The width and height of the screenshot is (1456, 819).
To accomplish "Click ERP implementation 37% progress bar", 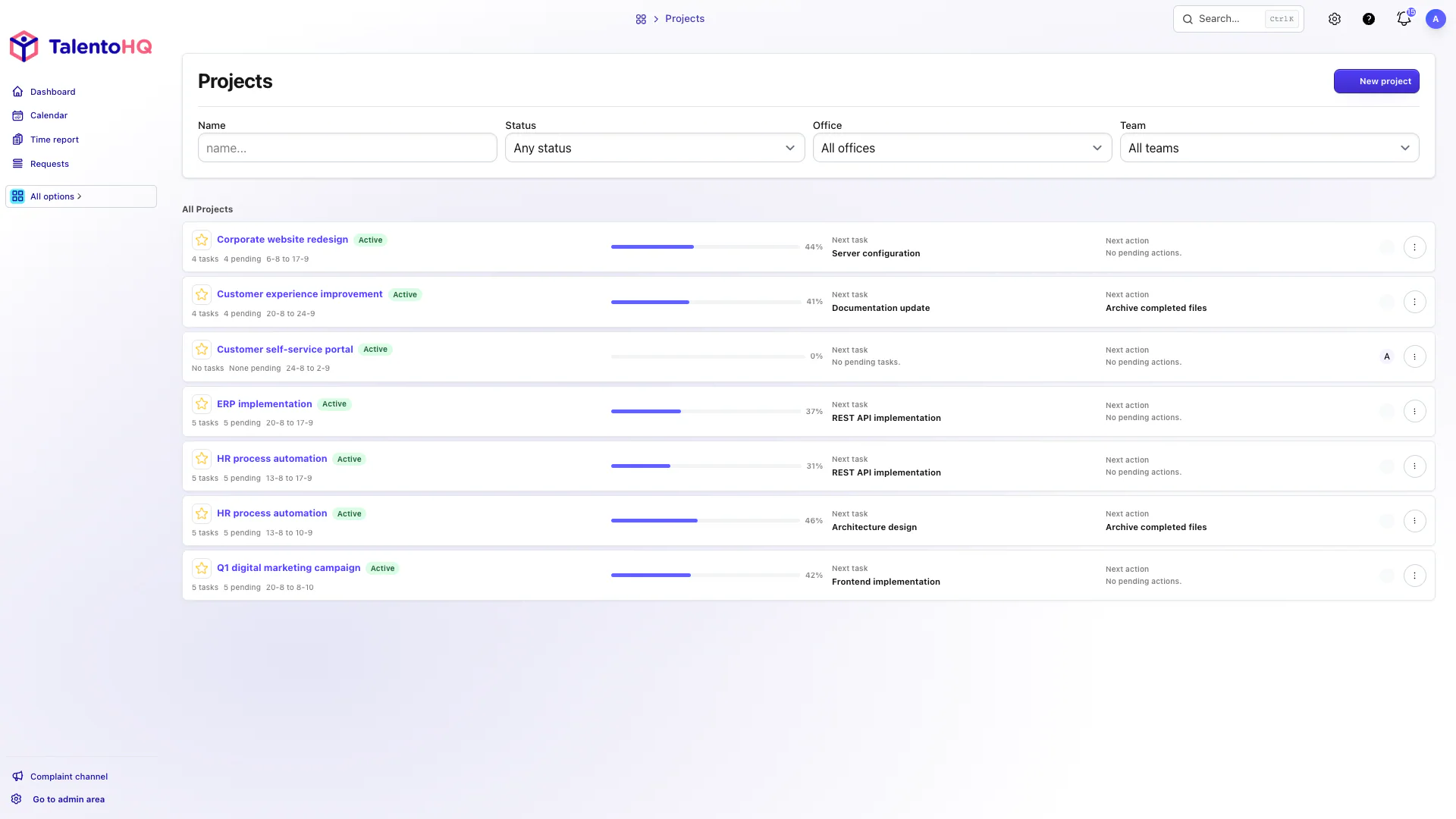I will click(x=706, y=411).
